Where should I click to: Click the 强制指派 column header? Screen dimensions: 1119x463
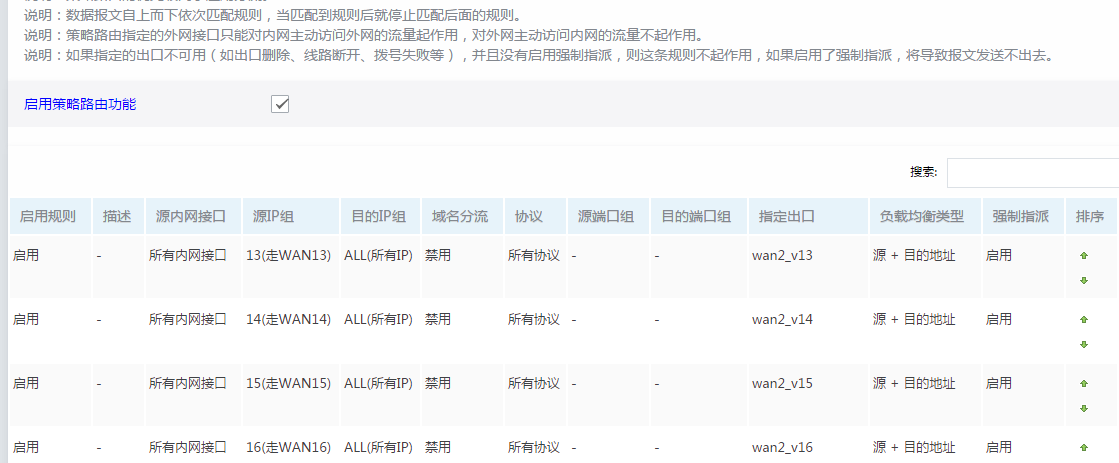point(1023,217)
